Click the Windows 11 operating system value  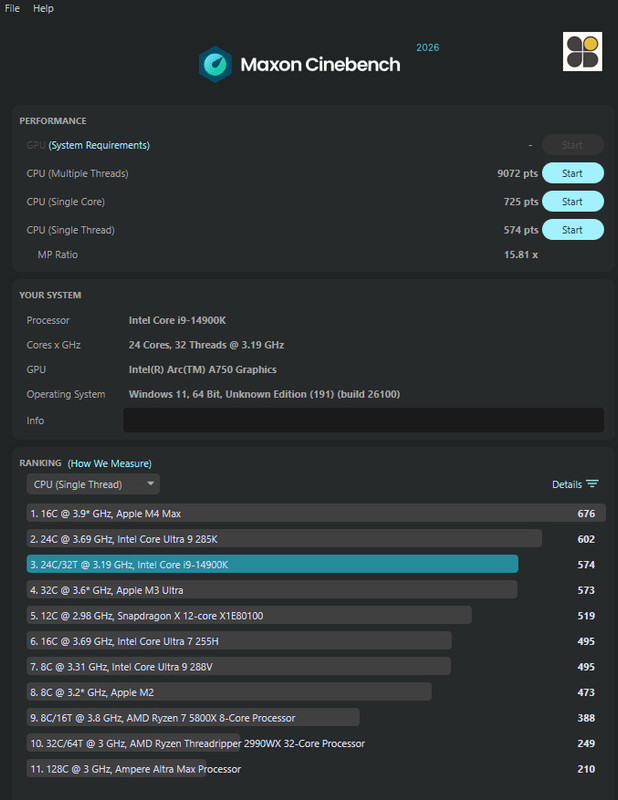(264, 394)
